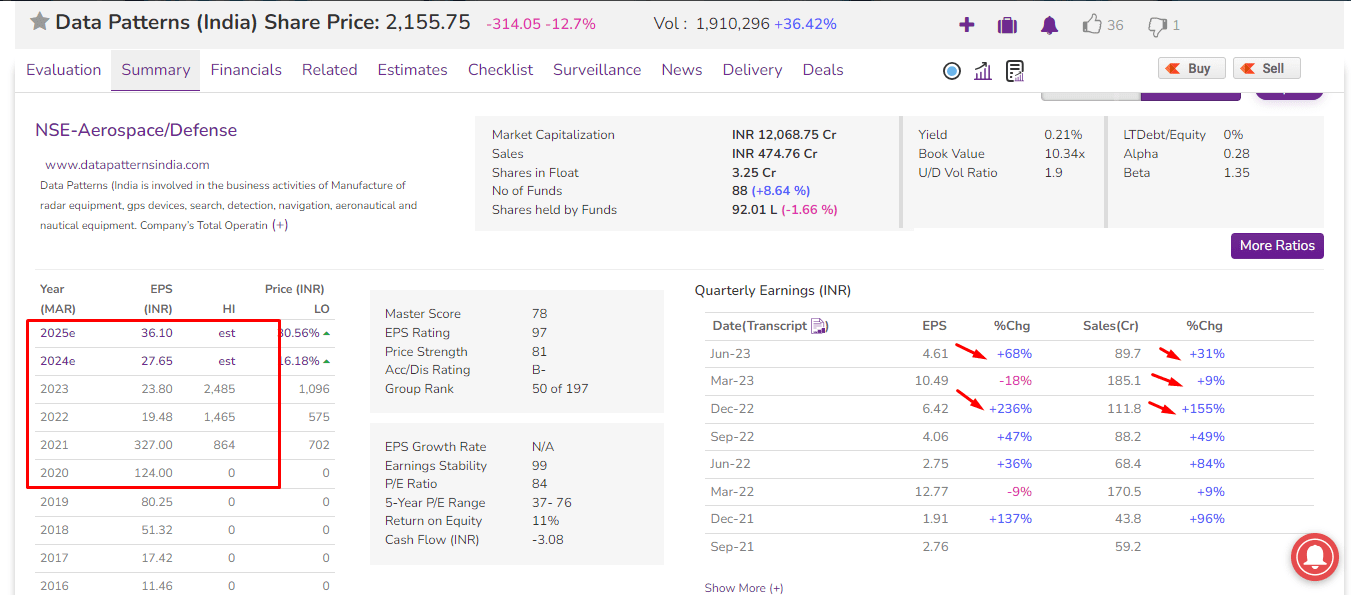
Task: Click the Sell button
Action: [x=1266, y=68]
